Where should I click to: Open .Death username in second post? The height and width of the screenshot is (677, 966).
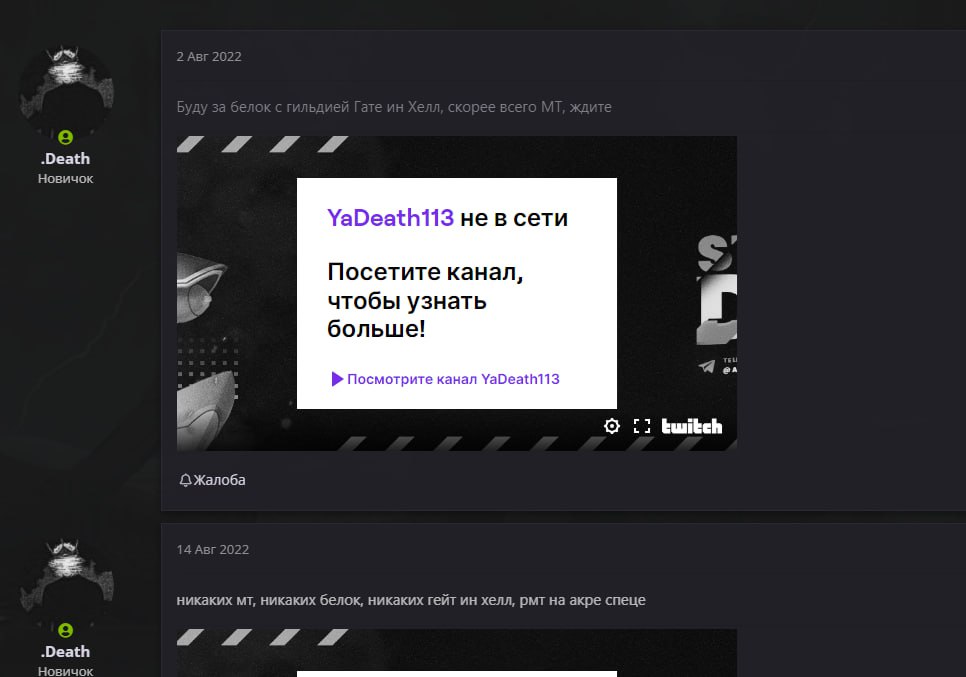65,651
